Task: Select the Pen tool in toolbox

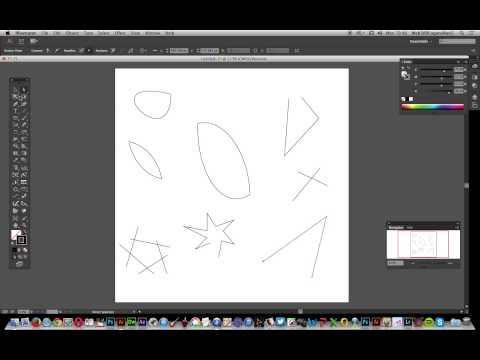Action: point(15,104)
